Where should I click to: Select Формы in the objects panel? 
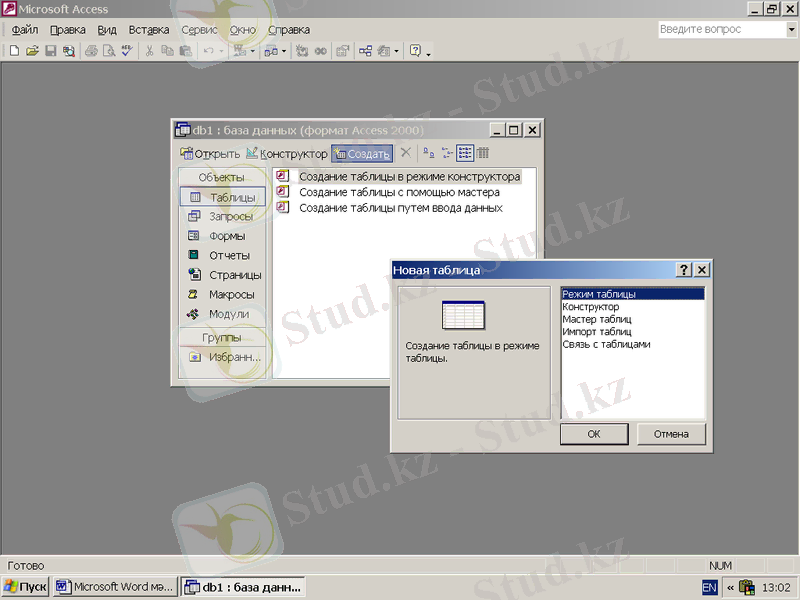click(227, 236)
